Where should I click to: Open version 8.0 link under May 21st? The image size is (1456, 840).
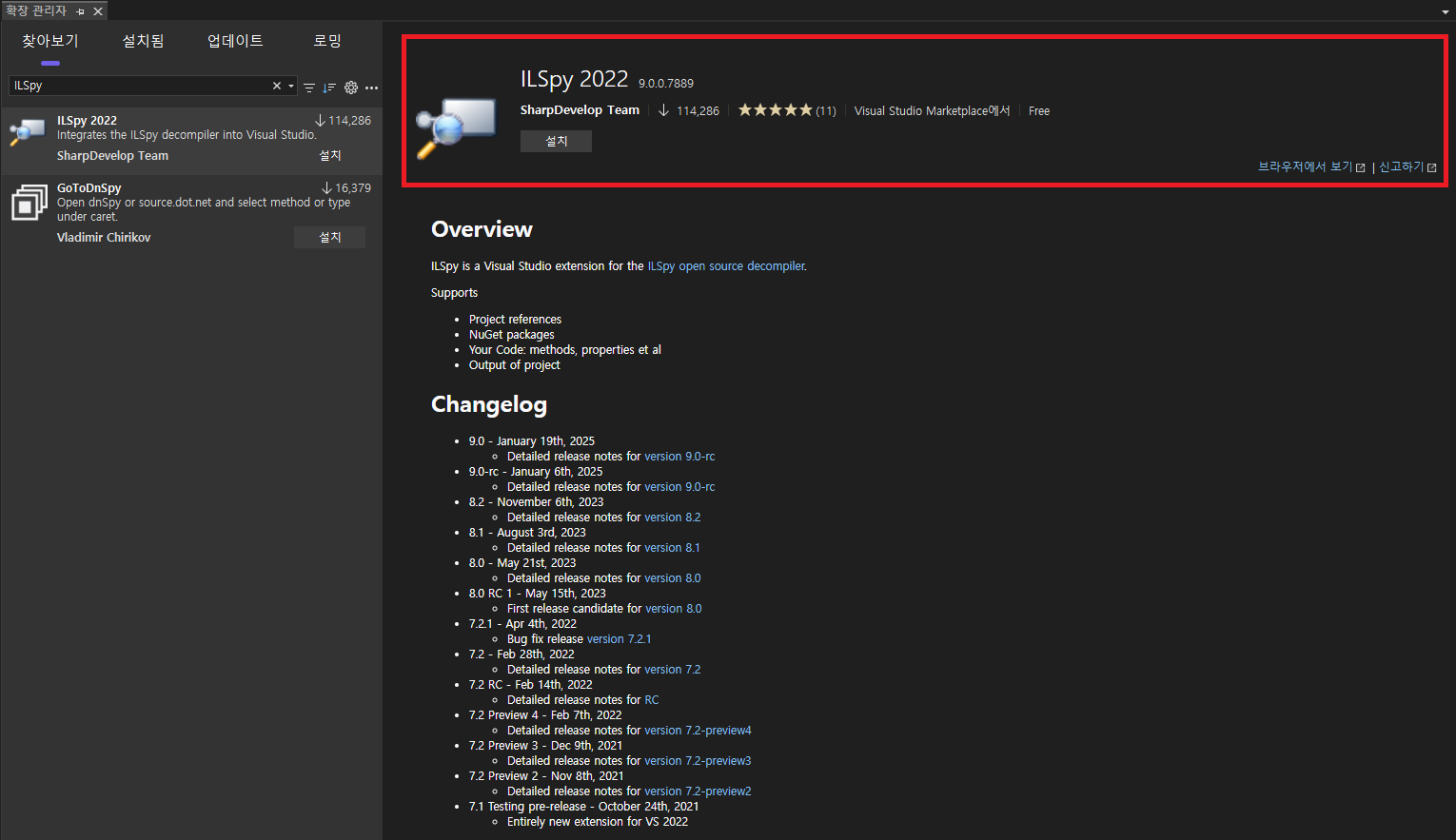click(x=672, y=578)
